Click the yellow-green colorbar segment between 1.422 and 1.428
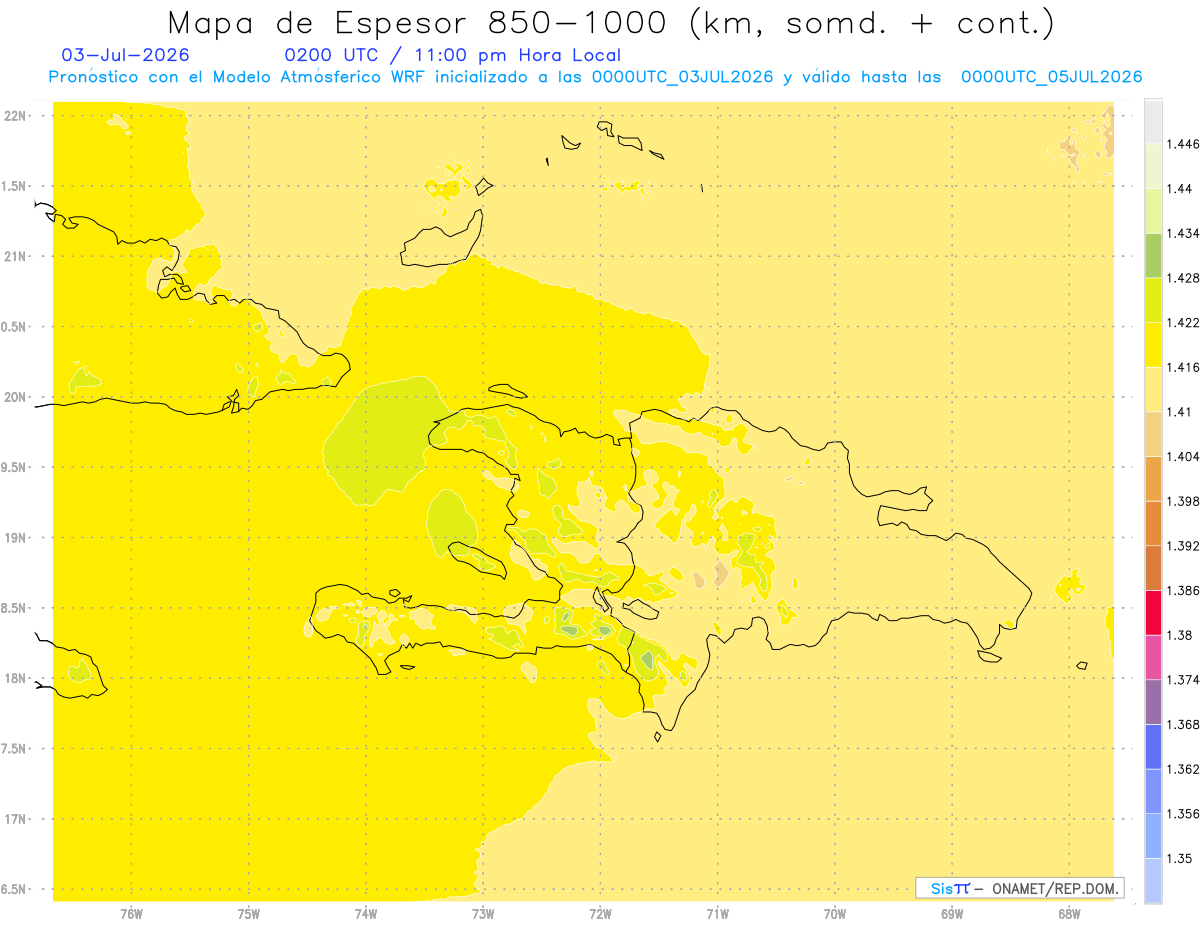Viewport: 1200px width, 927px height. (x=1153, y=300)
